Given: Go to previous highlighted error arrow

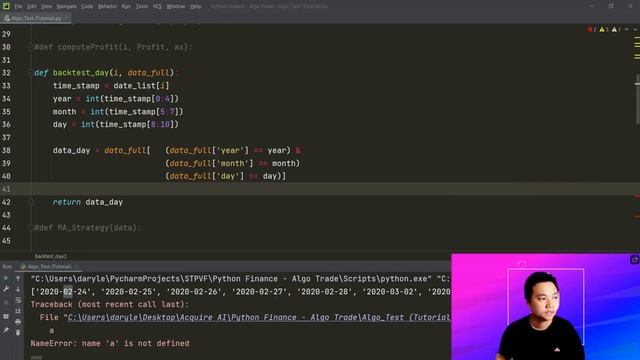Looking at the screenshot, I should coord(627,29).
